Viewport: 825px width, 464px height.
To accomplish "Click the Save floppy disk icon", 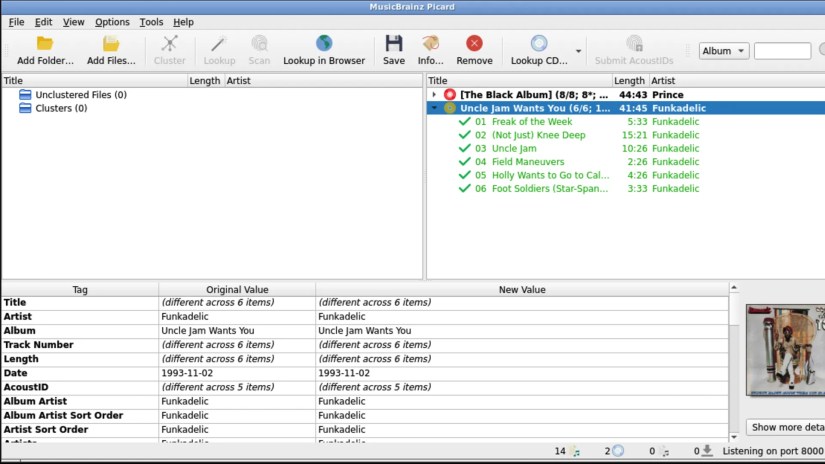I will [394, 44].
